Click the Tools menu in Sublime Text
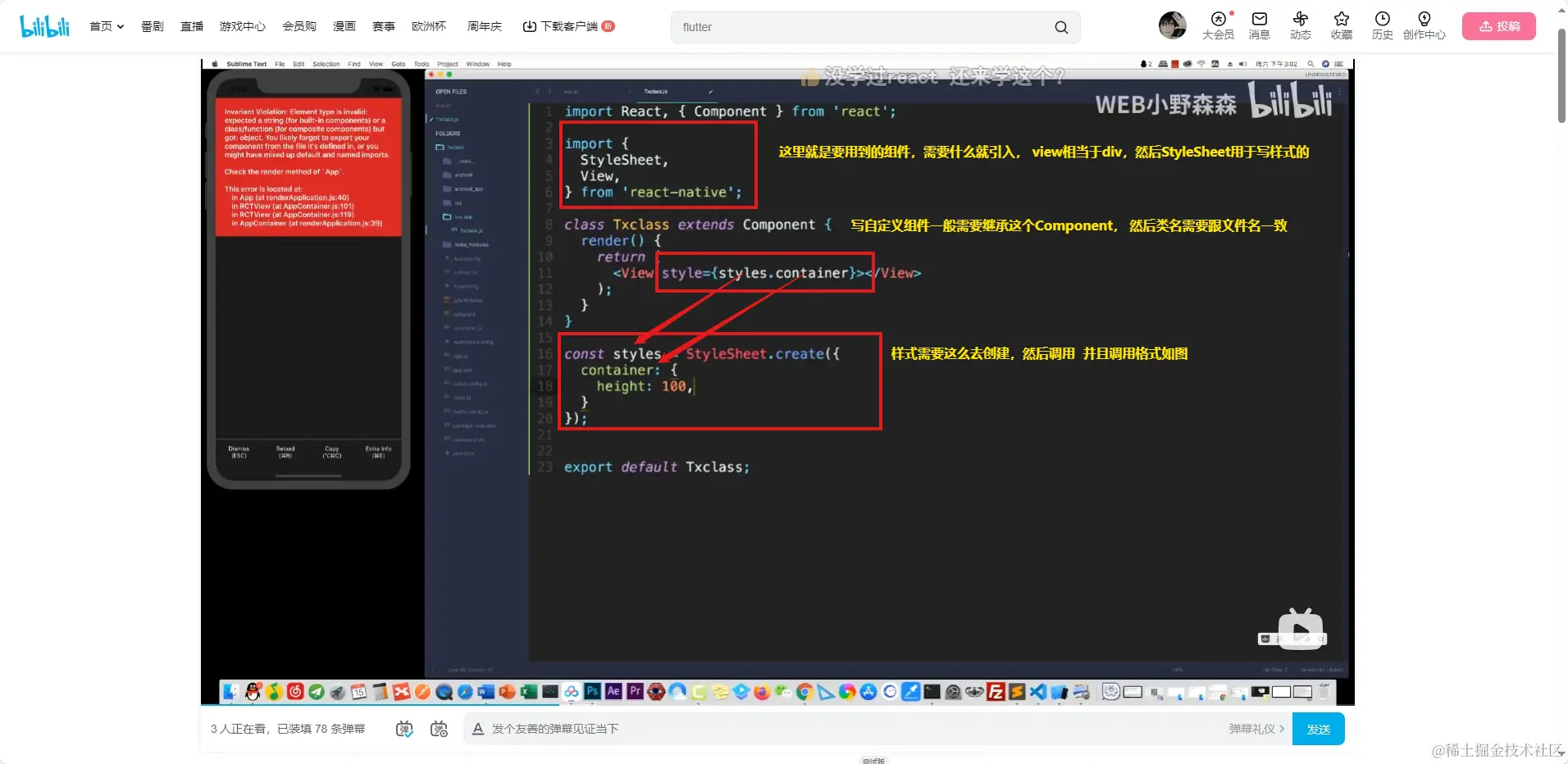 422,64
